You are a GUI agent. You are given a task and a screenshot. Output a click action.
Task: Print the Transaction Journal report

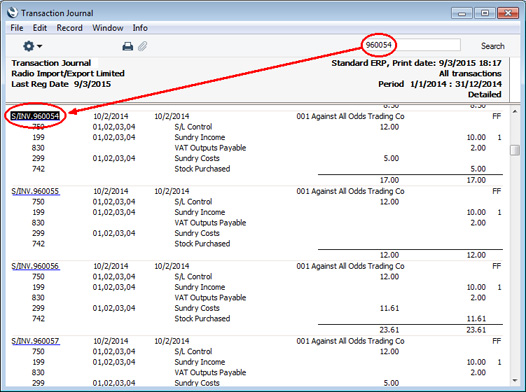pos(127,46)
